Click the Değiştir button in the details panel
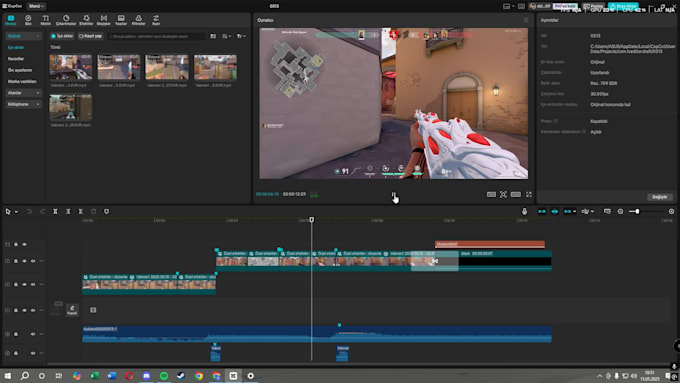The width and height of the screenshot is (680, 383). [x=660, y=197]
